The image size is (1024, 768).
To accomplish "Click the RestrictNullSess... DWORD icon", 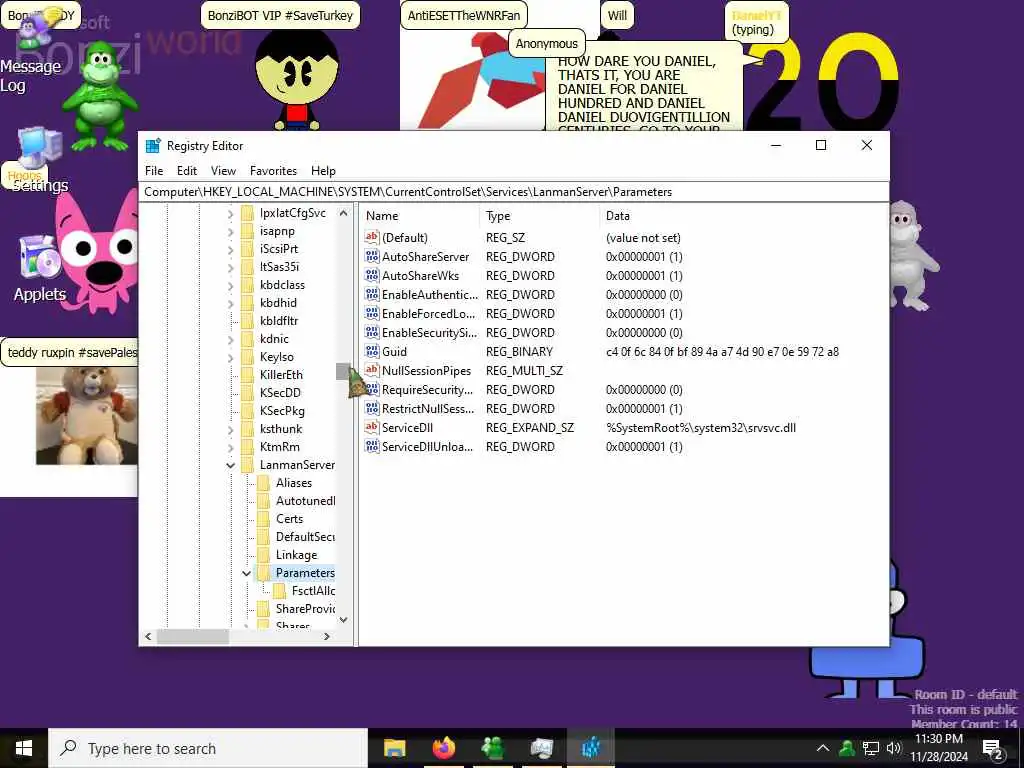I will (372, 409).
